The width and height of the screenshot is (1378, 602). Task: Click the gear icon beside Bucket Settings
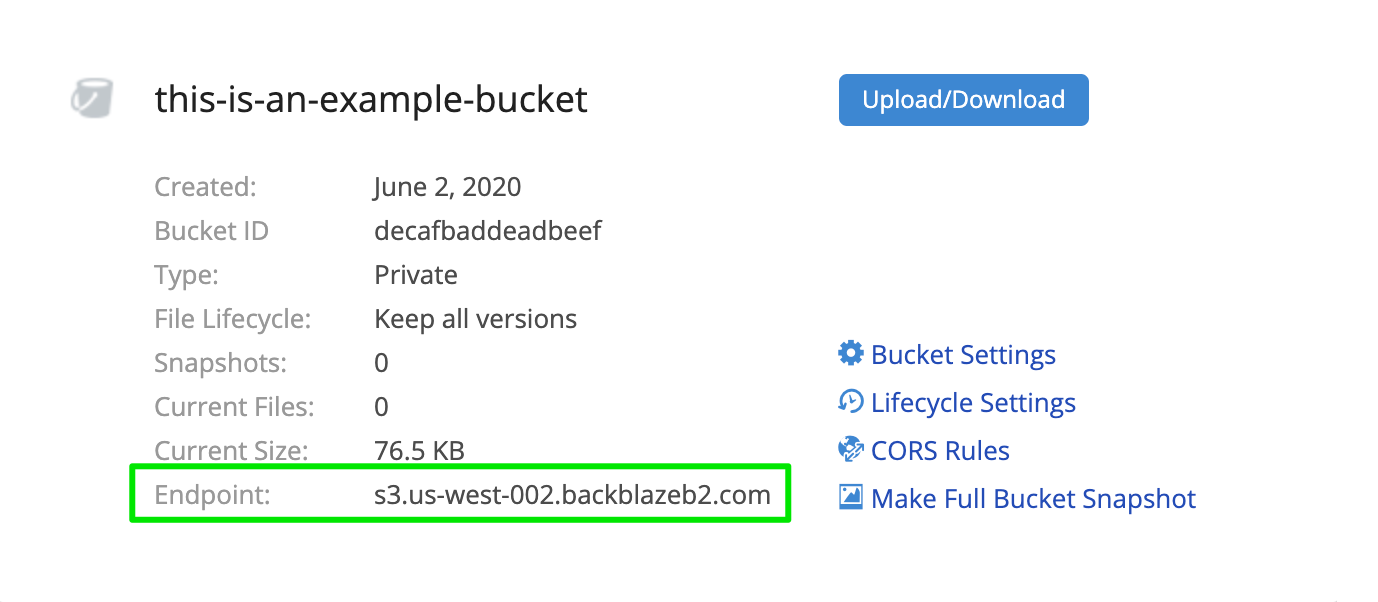pos(849,353)
